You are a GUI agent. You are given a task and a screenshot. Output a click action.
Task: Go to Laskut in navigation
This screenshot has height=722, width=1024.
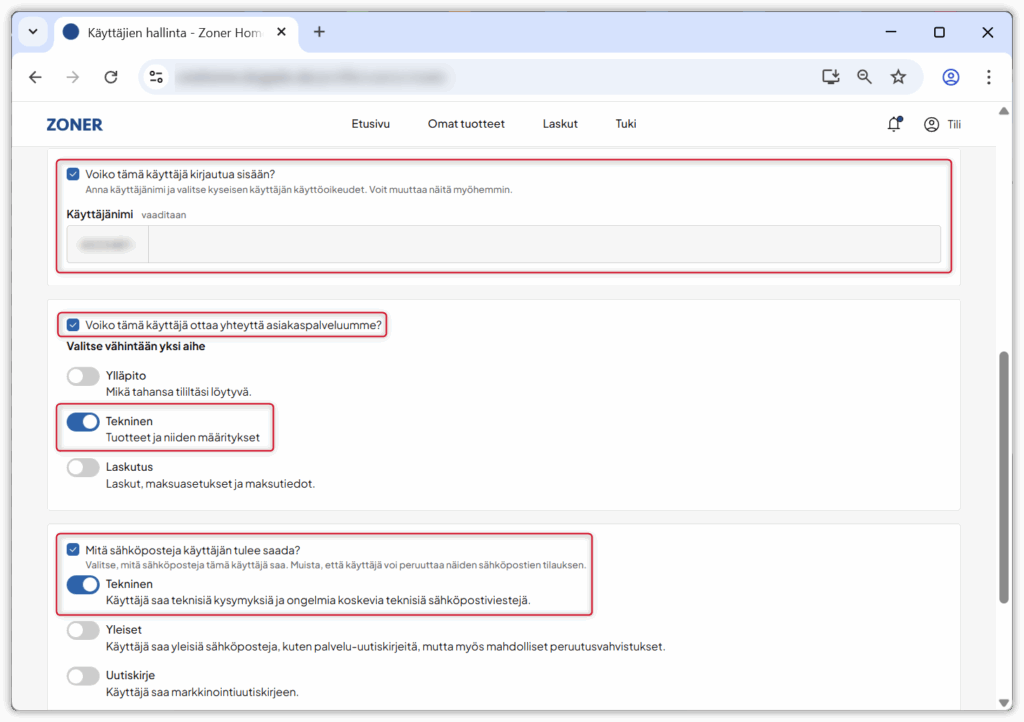click(560, 124)
